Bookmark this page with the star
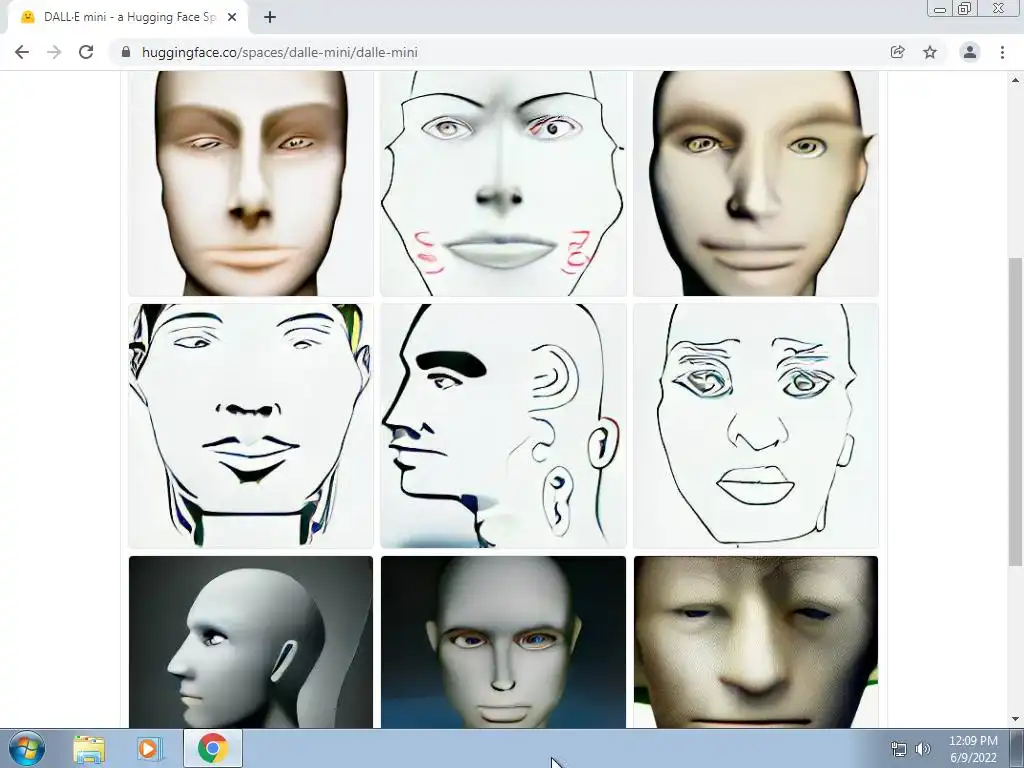Screen dimensions: 1024x768 930,52
